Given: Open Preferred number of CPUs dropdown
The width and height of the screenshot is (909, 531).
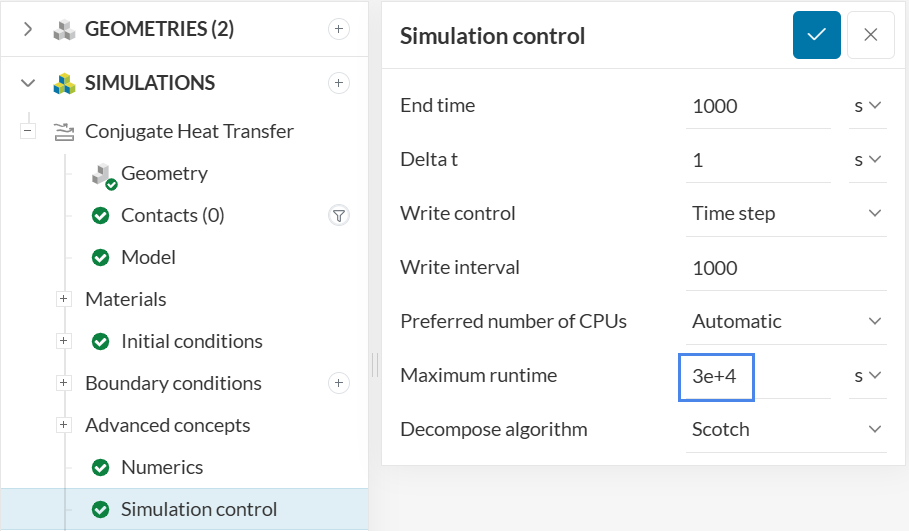Looking at the screenshot, I should pos(786,321).
